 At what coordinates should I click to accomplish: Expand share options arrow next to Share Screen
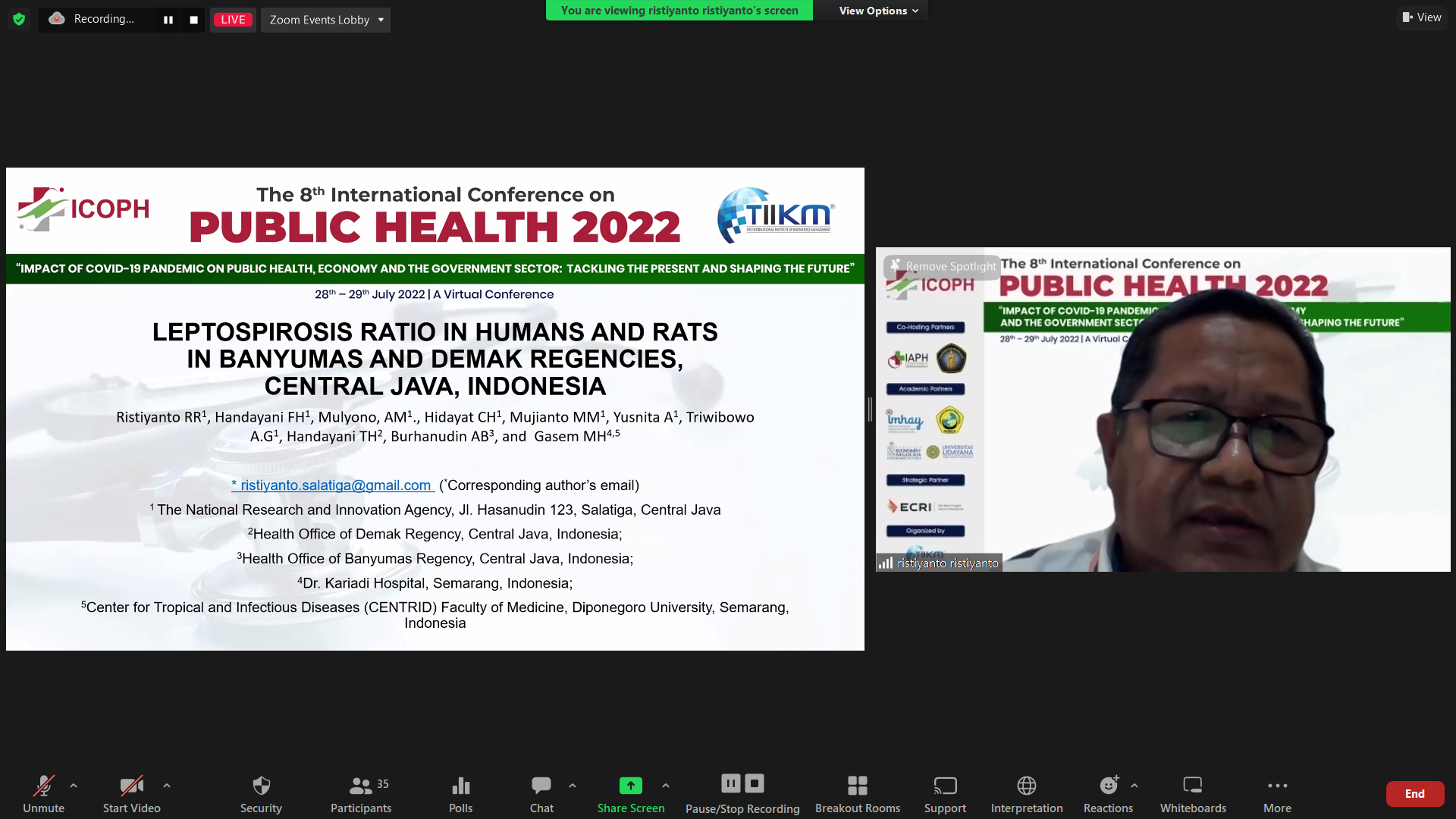(x=666, y=786)
